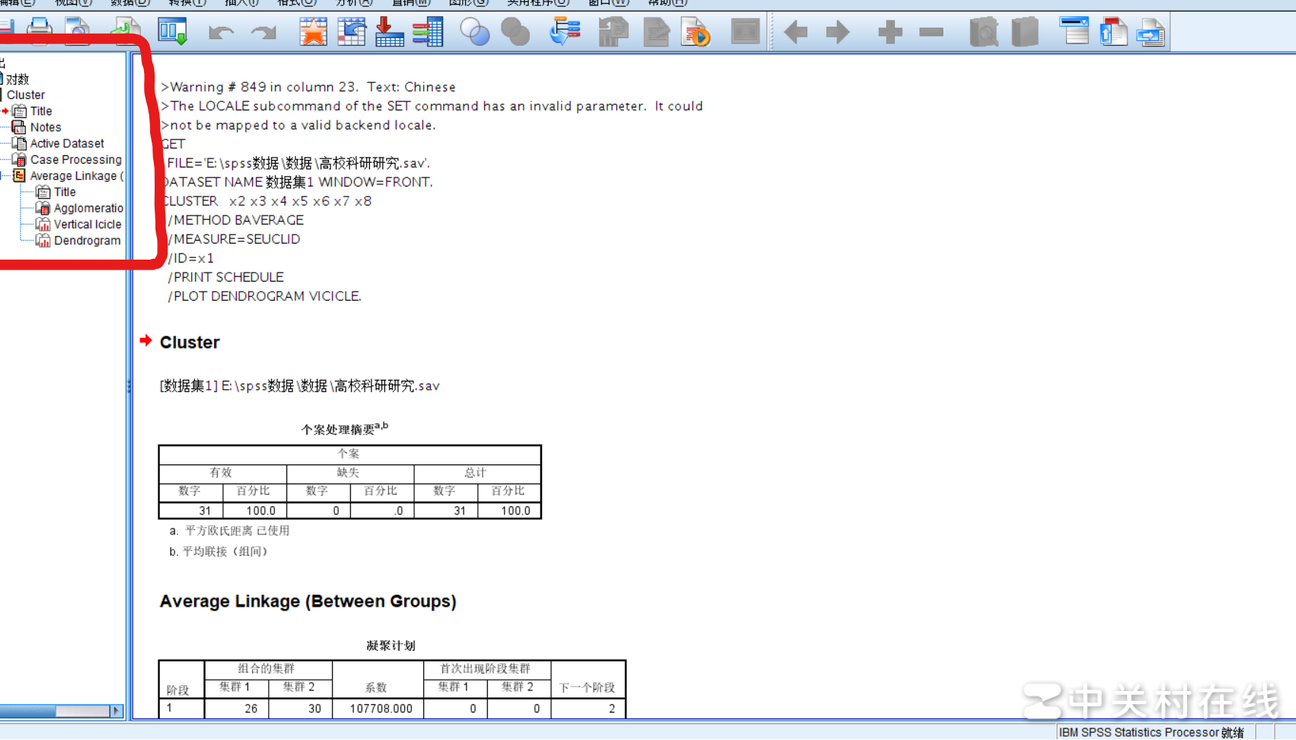Click the Average Linkage (Between Groups) heading
Viewport: 1296px width, 740px height.
point(307,601)
